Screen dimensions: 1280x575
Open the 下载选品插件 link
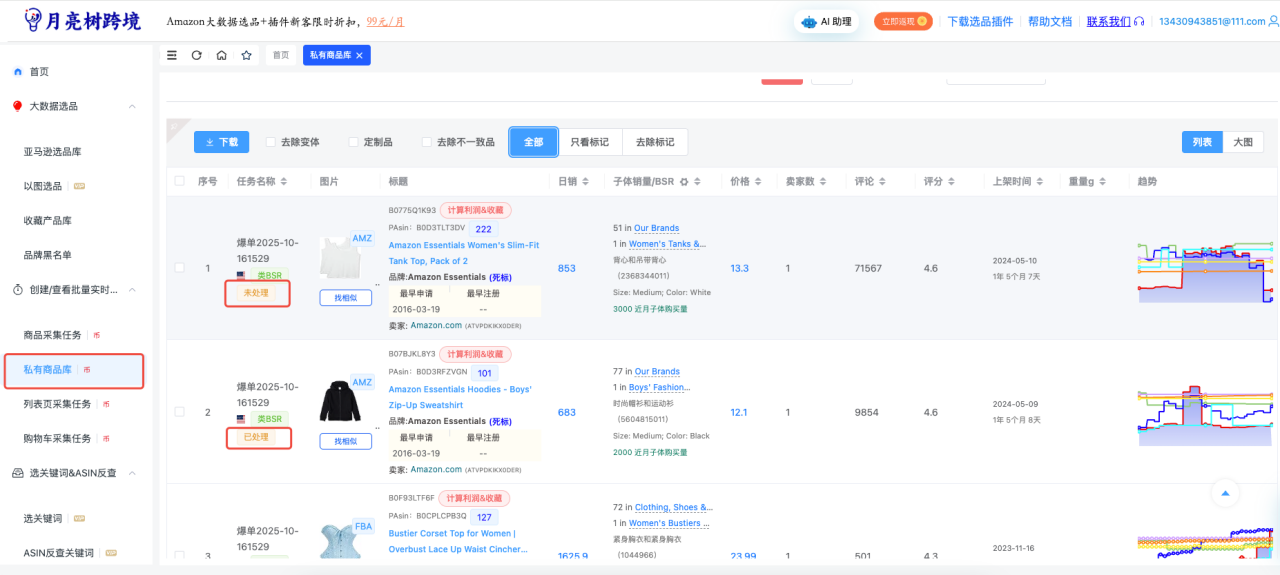[x=979, y=21]
